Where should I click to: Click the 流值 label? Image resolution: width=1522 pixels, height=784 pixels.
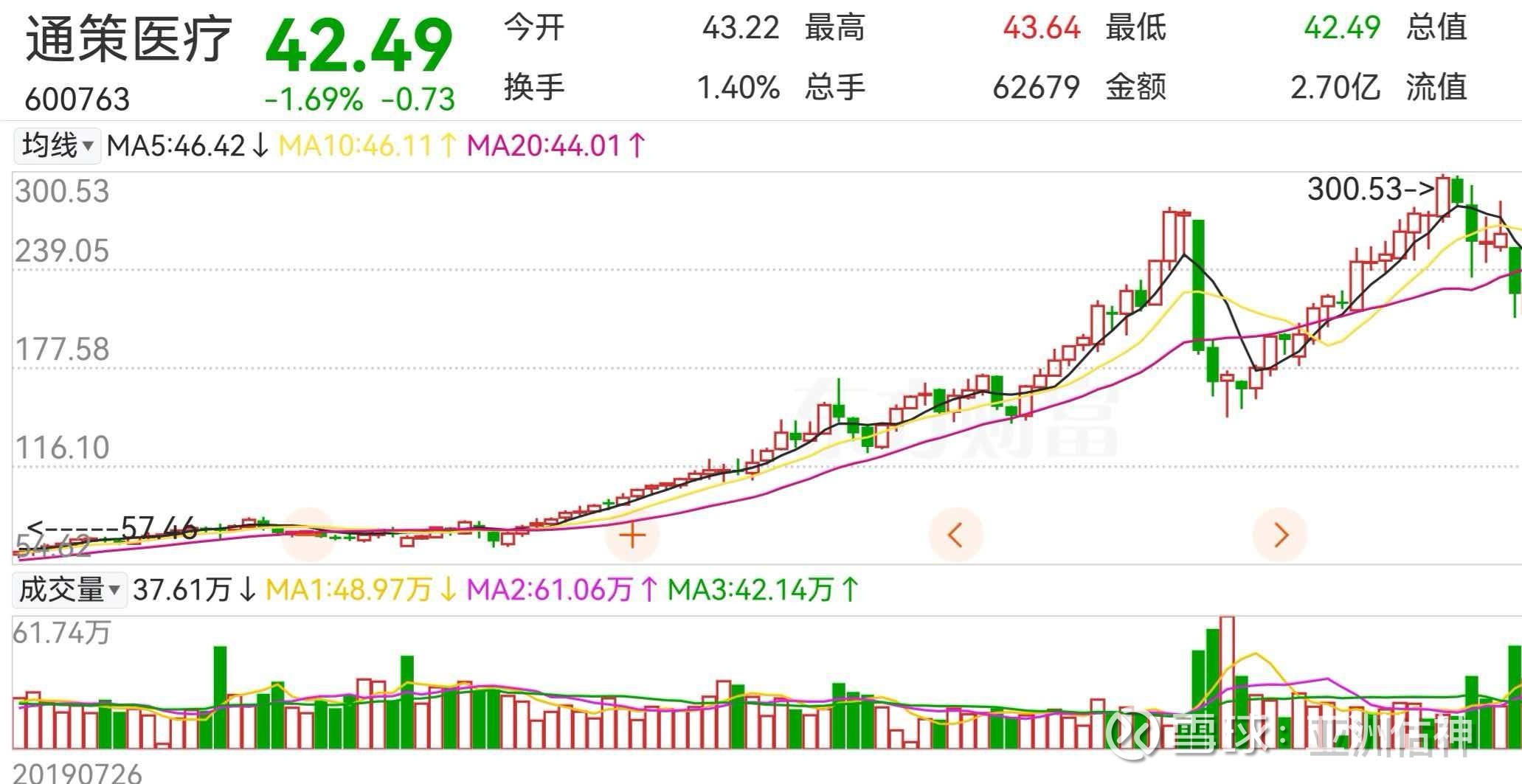tap(1436, 88)
